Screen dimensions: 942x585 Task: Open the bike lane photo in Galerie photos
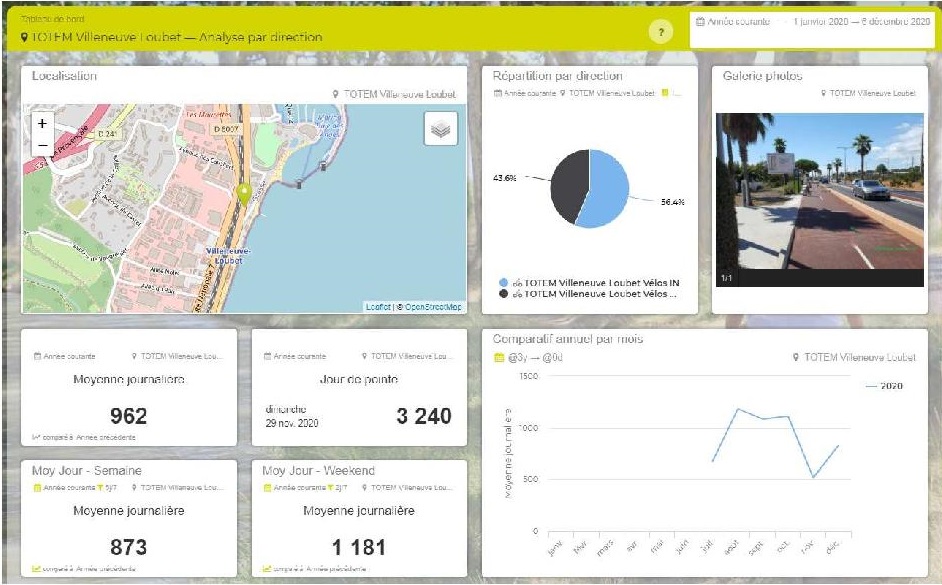[x=819, y=191]
